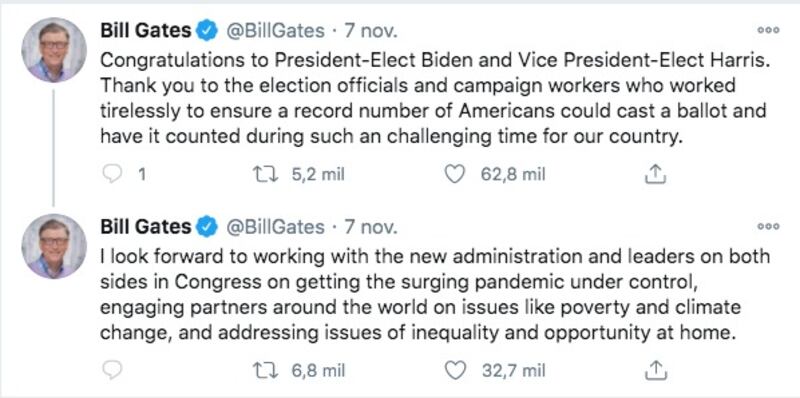Image resolution: width=800 pixels, height=398 pixels.
Task: Reply to the Biden congratulations tweet
Action: click(x=112, y=175)
